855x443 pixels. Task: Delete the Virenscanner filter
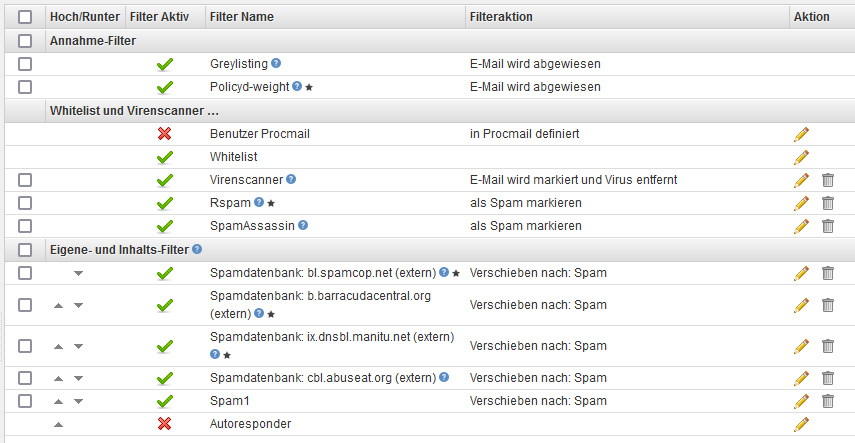[x=828, y=180]
